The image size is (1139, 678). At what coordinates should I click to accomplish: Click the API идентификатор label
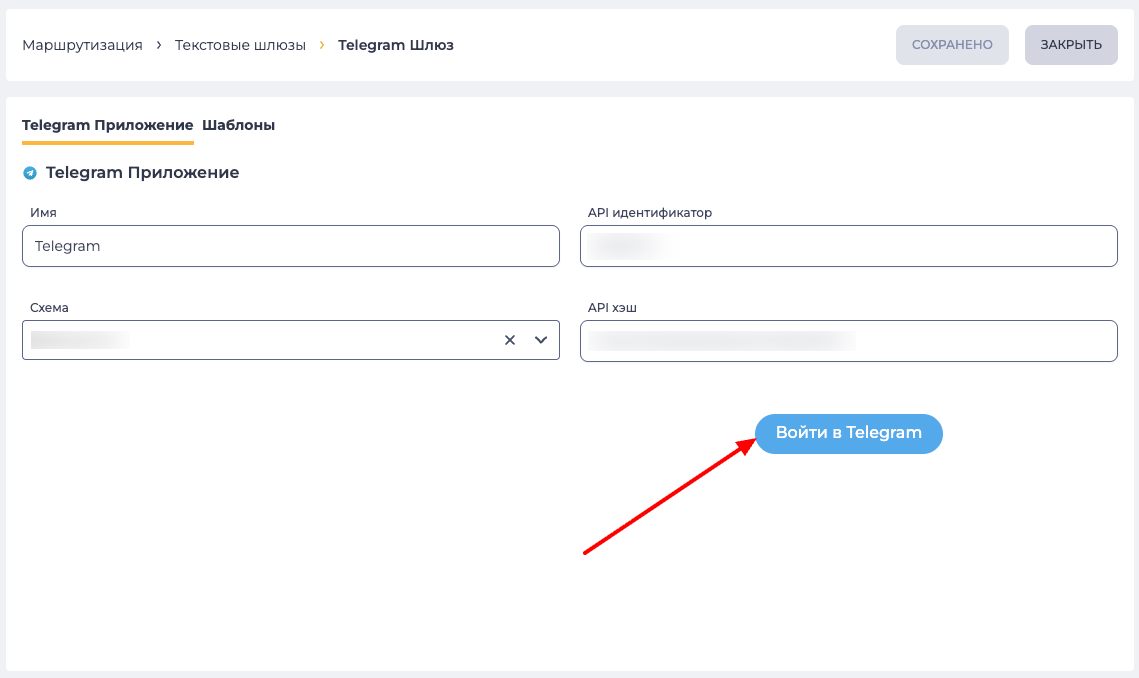(x=649, y=213)
